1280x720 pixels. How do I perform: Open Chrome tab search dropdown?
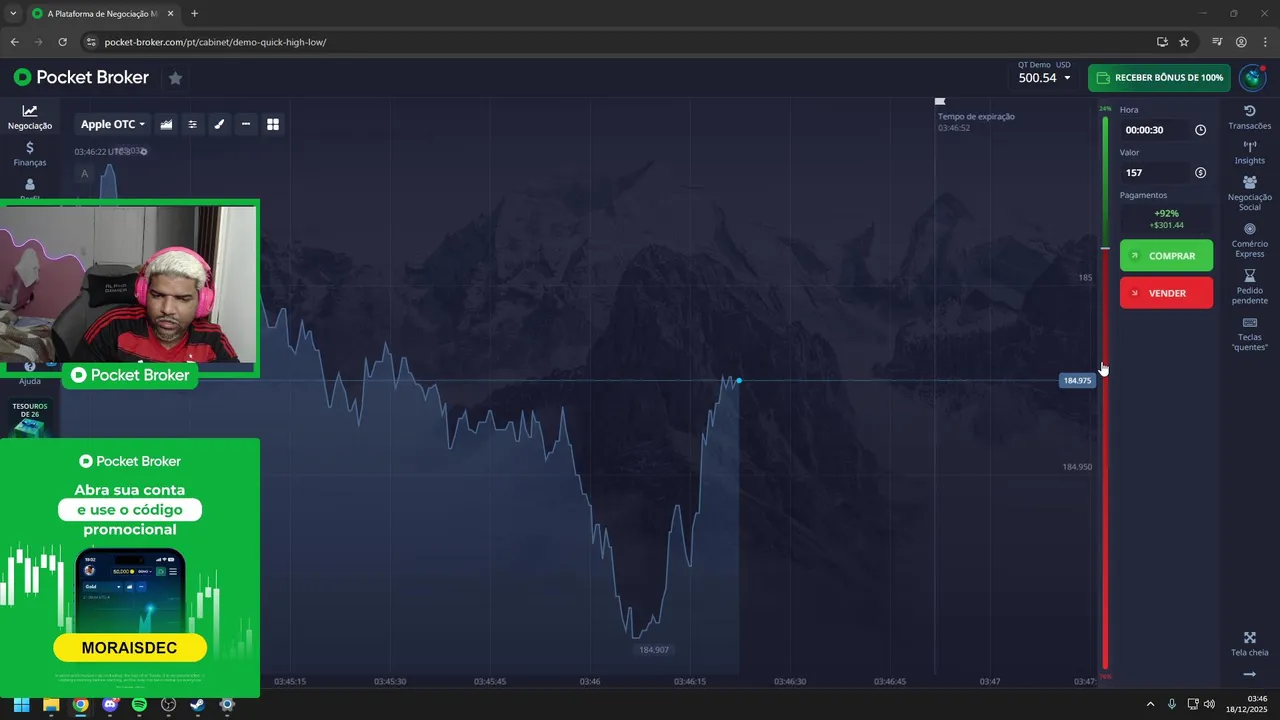pyautogui.click(x=13, y=14)
